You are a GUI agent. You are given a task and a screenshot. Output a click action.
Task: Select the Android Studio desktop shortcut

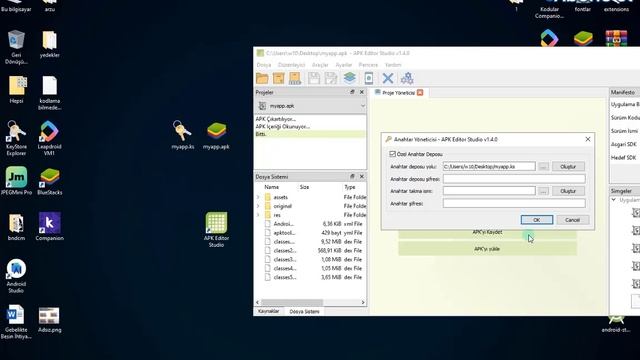click(x=16, y=276)
